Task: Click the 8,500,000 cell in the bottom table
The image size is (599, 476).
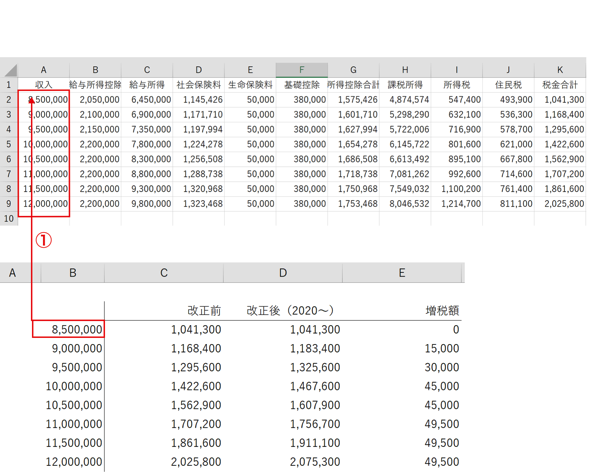Action: click(x=68, y=329)
